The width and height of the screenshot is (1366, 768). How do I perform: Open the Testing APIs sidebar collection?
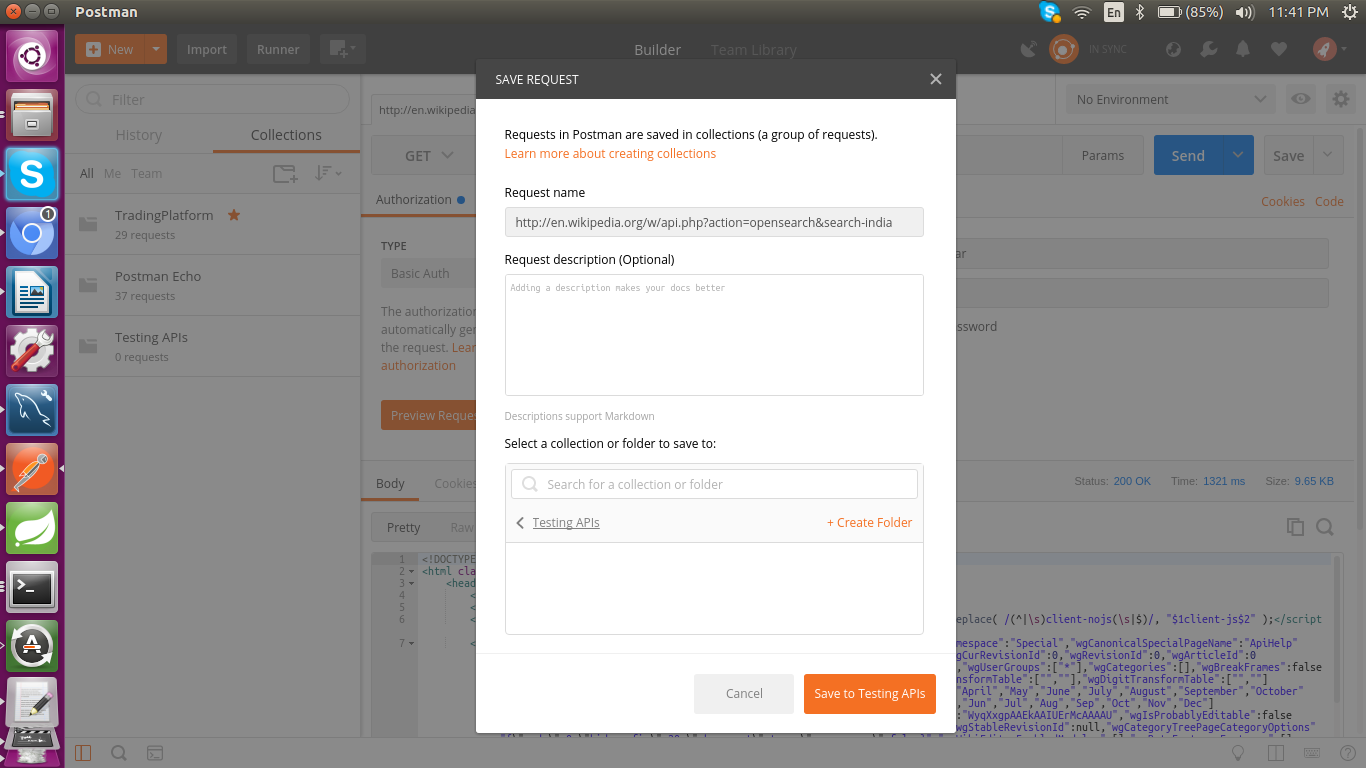click(x=213, y=346)
